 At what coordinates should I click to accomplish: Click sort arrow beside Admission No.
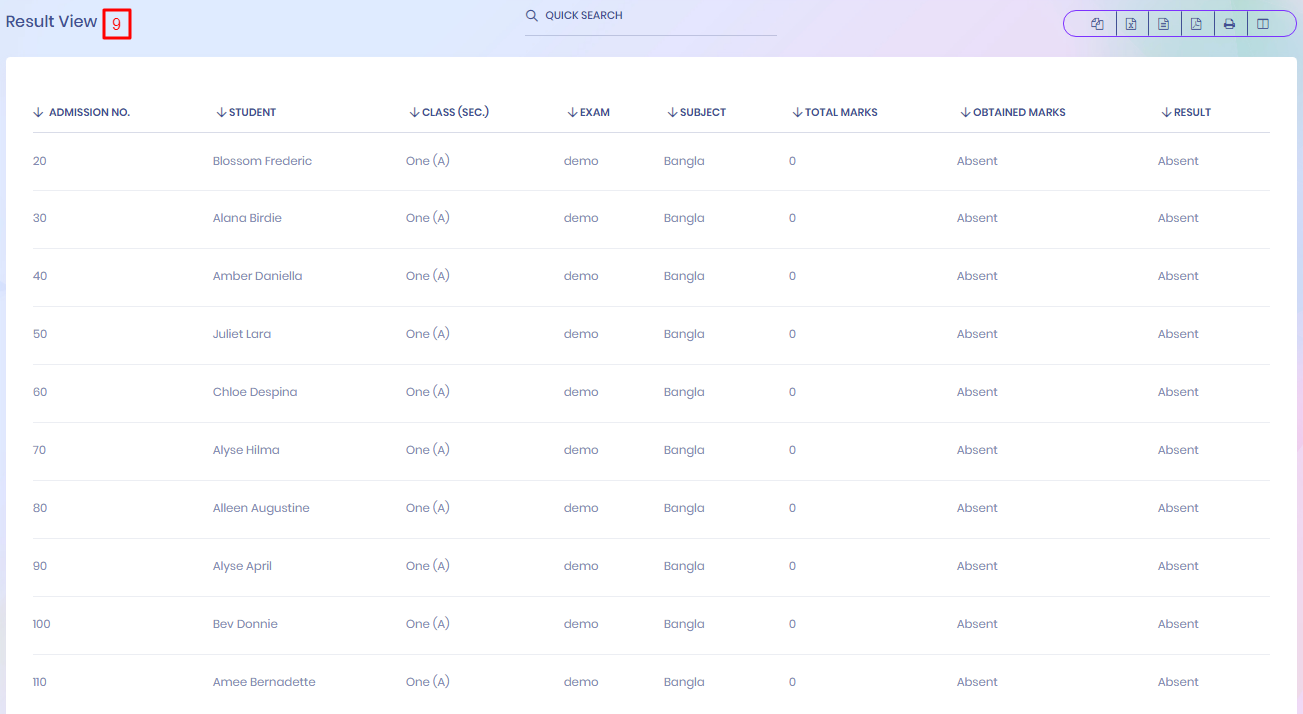tap(38, 112)
